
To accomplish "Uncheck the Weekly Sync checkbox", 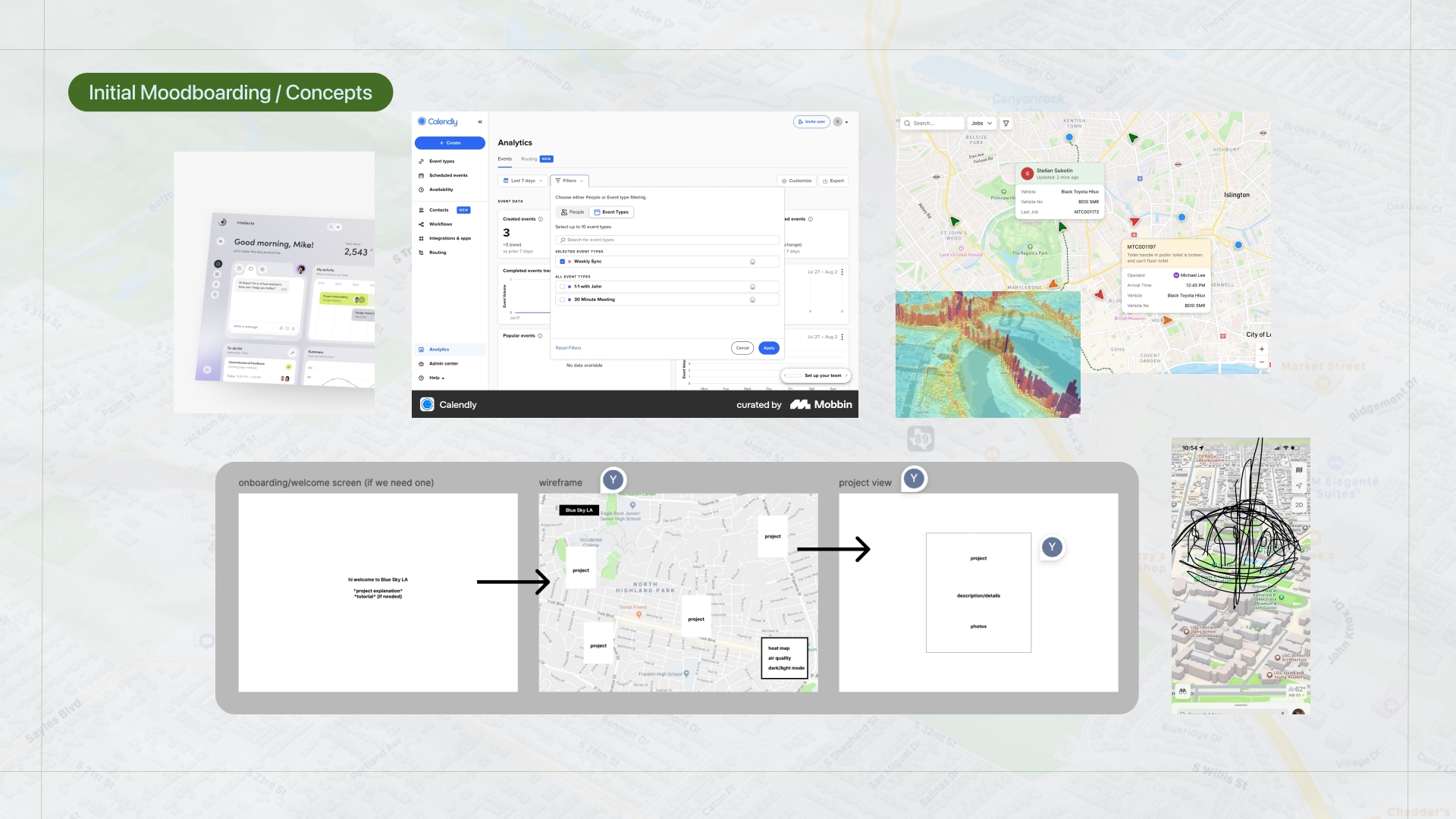I will click(x=562, y=262).
